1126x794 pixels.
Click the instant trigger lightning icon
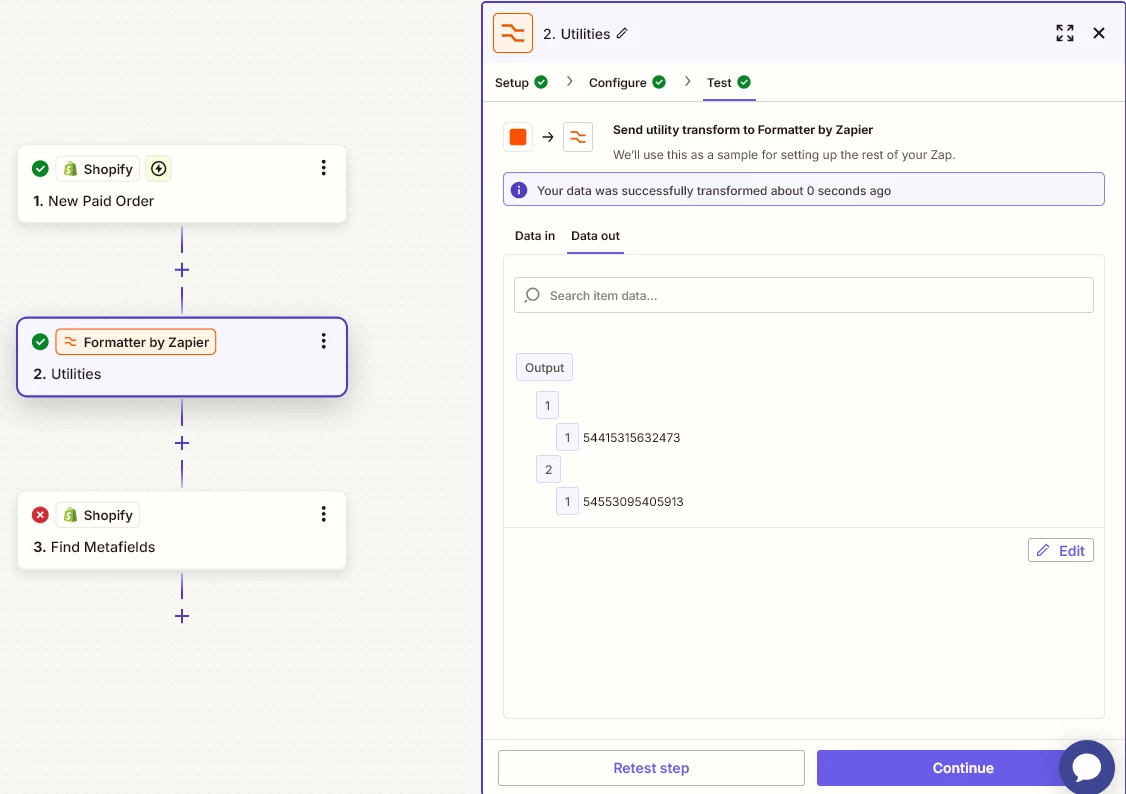(x=159, y=169)
